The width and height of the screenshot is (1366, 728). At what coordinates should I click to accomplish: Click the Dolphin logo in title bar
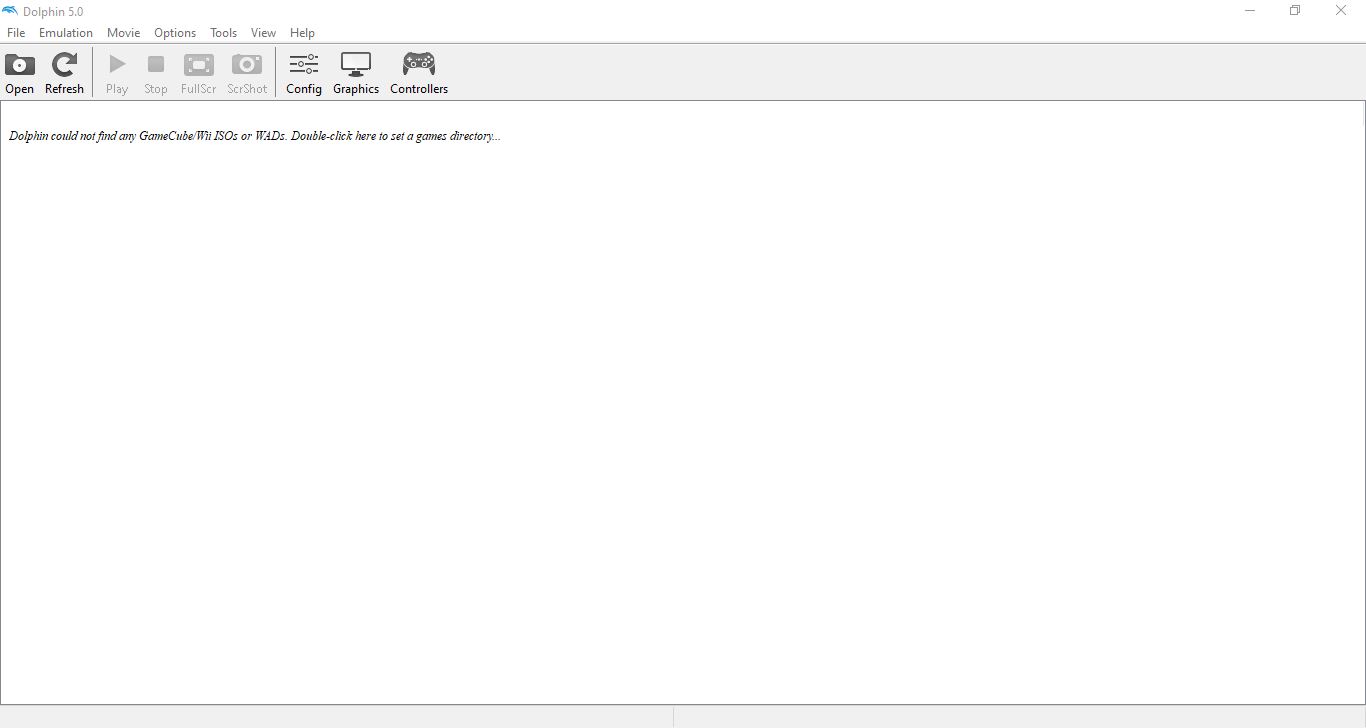click(x=10, y=11)
